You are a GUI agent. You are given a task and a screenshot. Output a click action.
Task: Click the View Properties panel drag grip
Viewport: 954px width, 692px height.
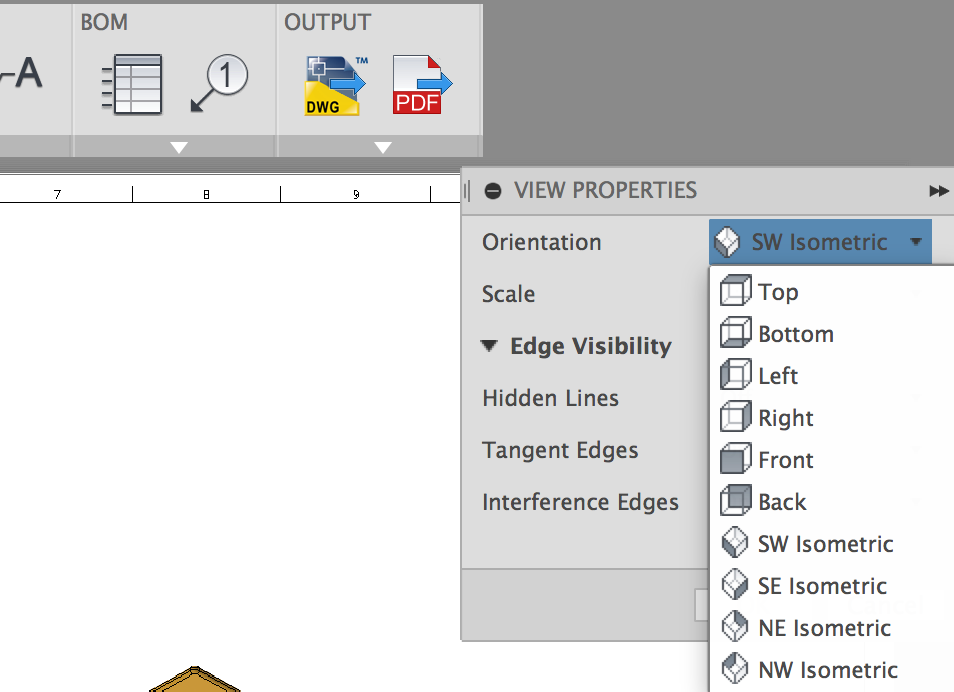(467, 191)
